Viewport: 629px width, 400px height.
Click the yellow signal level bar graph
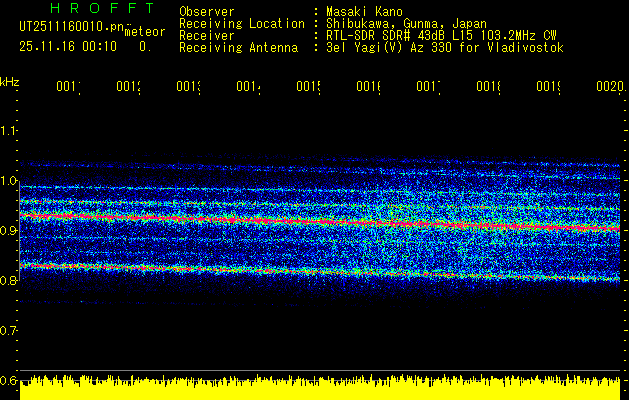coord(320,388)
